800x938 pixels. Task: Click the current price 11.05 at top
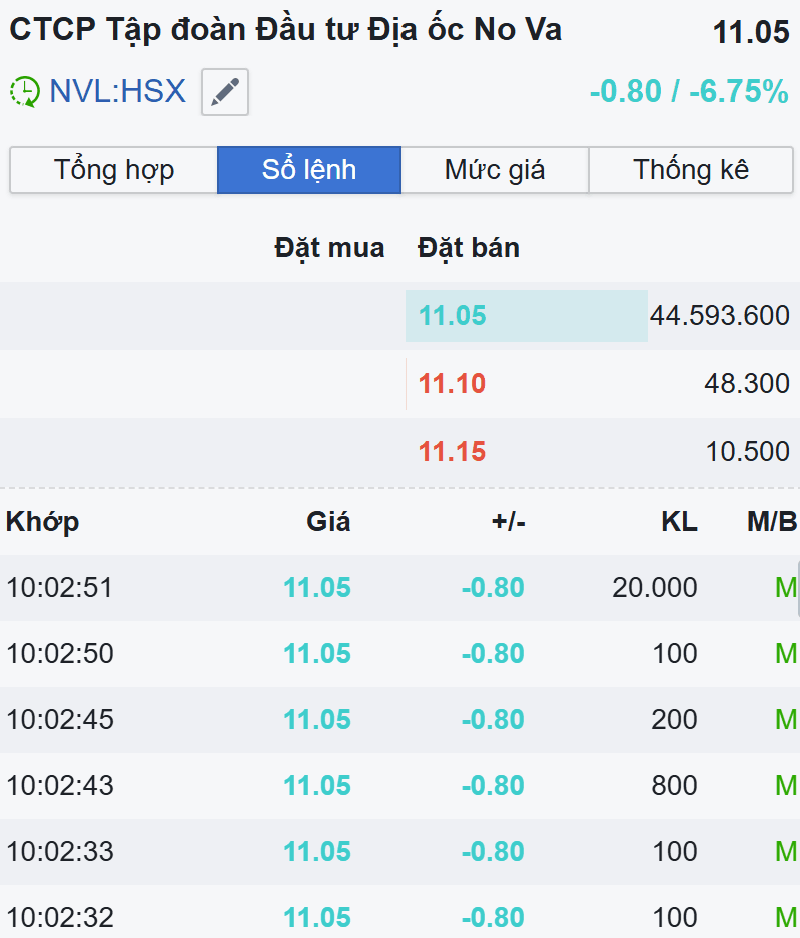pyautogui.click(x=751, y=32)
